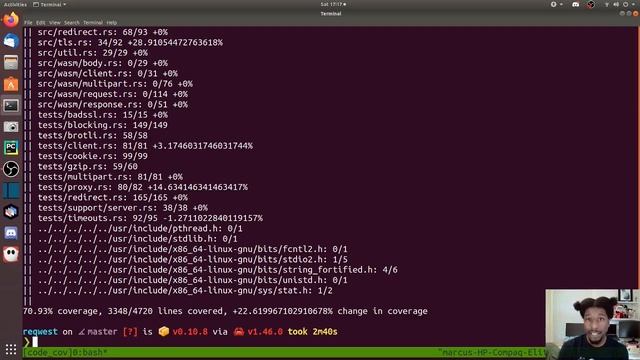Launch PyCharm from the dock

[x=11, y=148]
